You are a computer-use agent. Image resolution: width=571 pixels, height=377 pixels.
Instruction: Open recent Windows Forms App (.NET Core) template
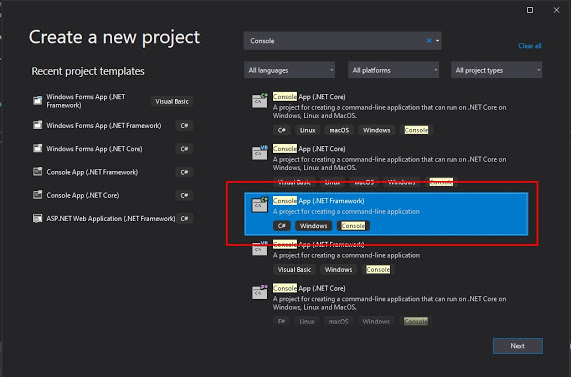click(94, 149)
